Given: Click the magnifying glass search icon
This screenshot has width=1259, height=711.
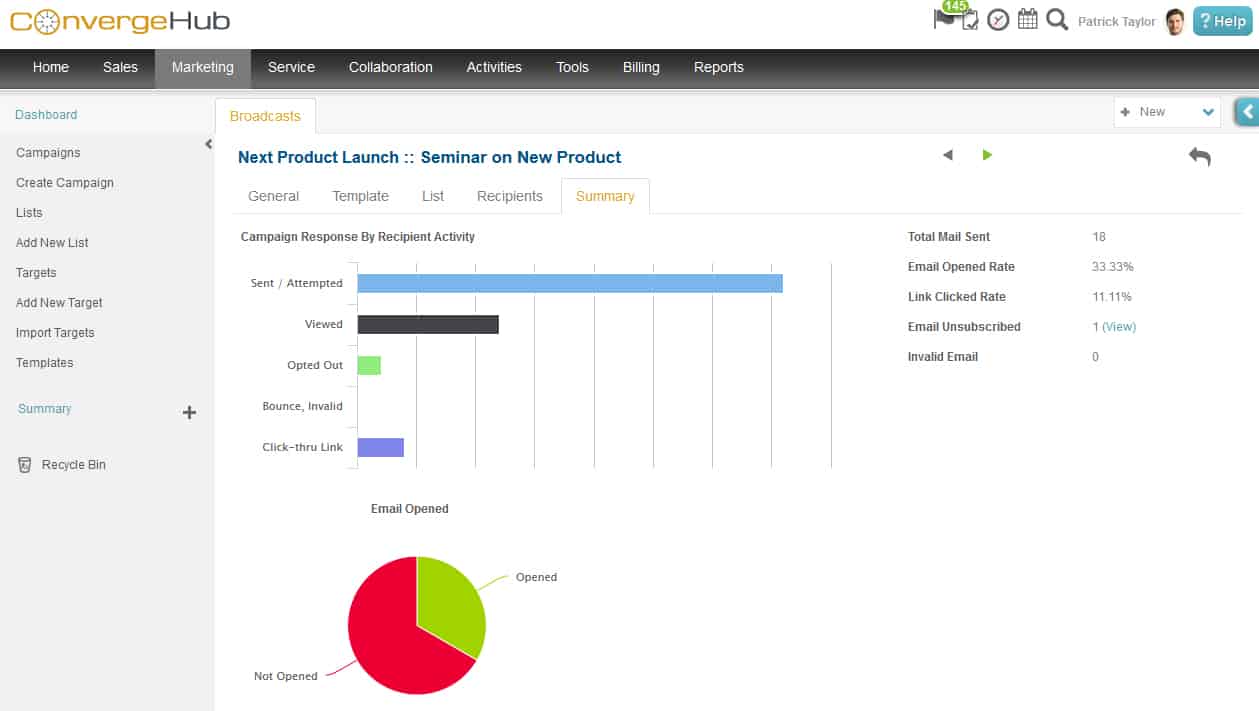Looking at the screenshot, I should click(x=1057, y=20).
